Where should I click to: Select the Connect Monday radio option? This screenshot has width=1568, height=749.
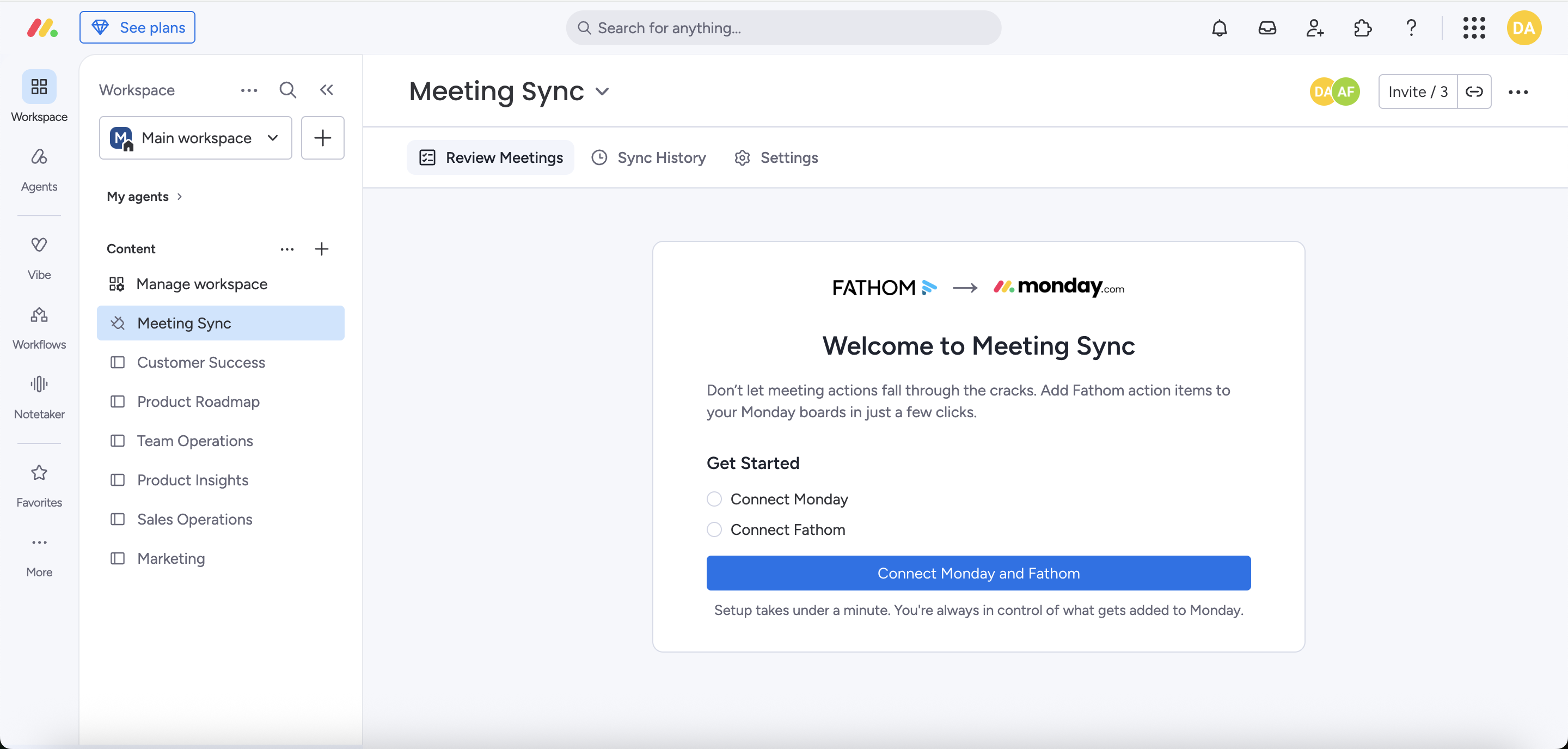coord(714,499)
